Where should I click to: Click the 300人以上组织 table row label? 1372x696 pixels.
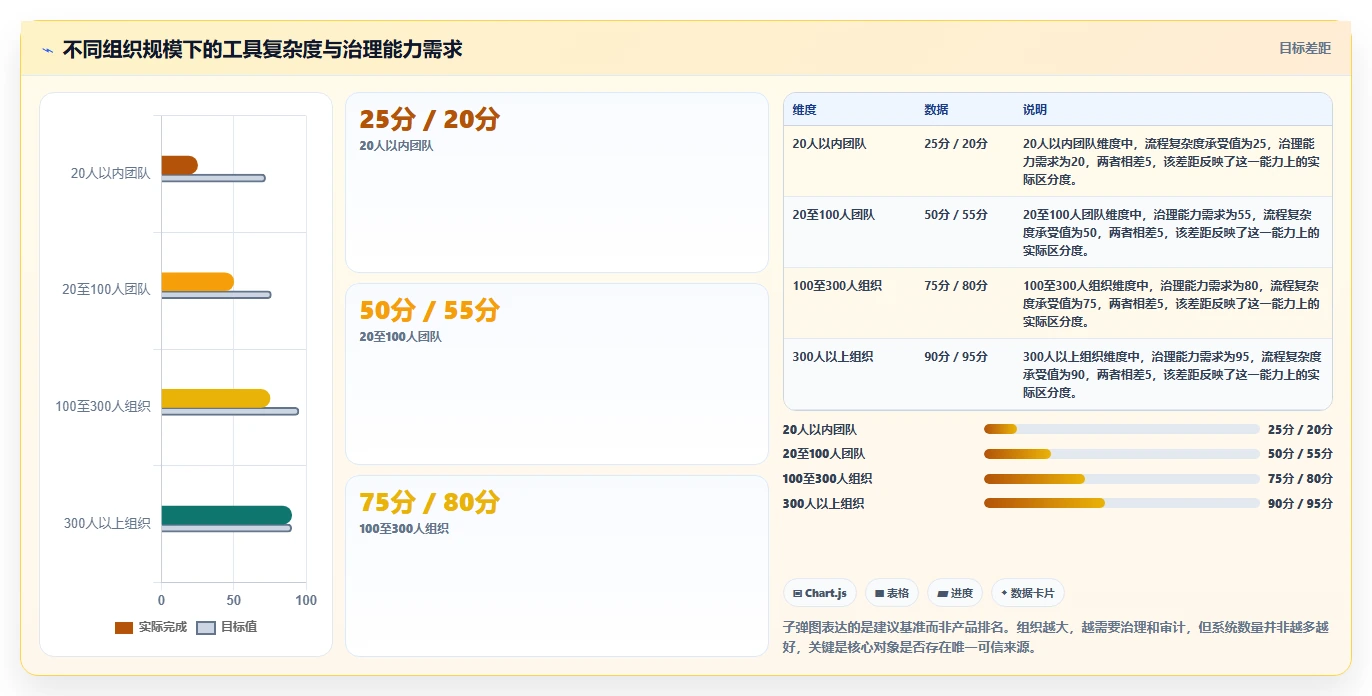(833, 357)
